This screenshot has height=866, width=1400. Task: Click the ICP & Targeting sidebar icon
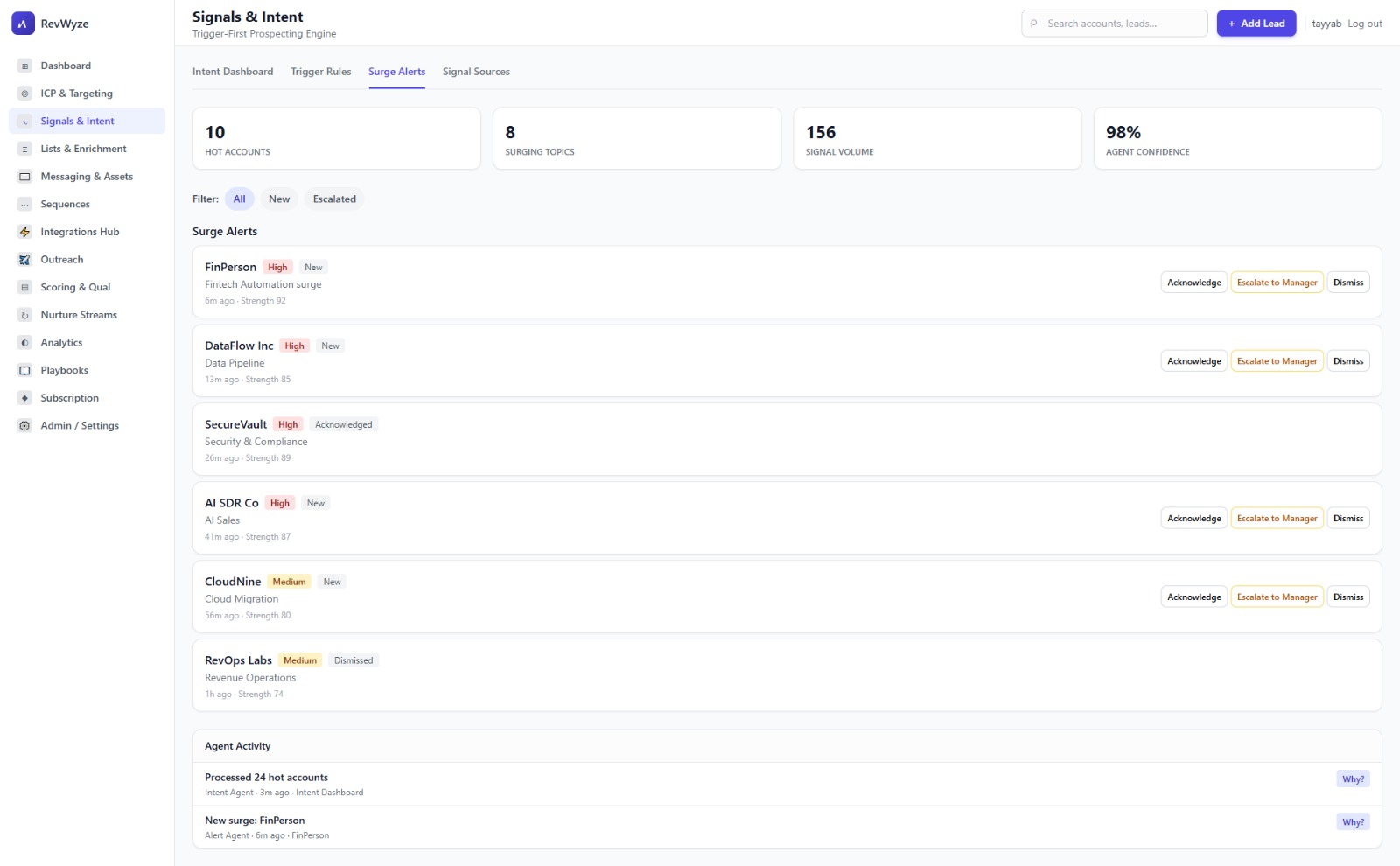(x=24, y=94)
